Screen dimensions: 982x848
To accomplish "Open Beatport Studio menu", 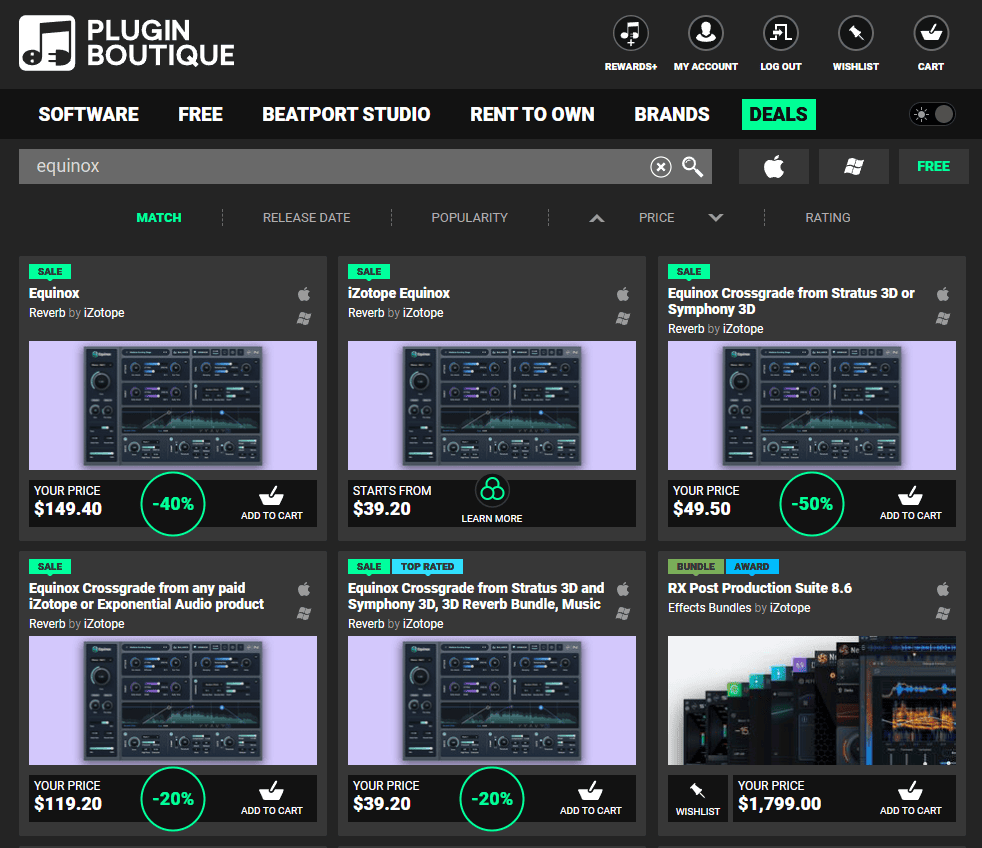I will click(346, 115).
